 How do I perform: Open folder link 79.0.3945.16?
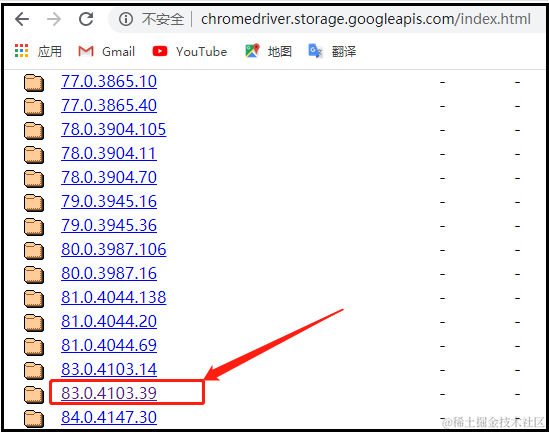(109, 202)
